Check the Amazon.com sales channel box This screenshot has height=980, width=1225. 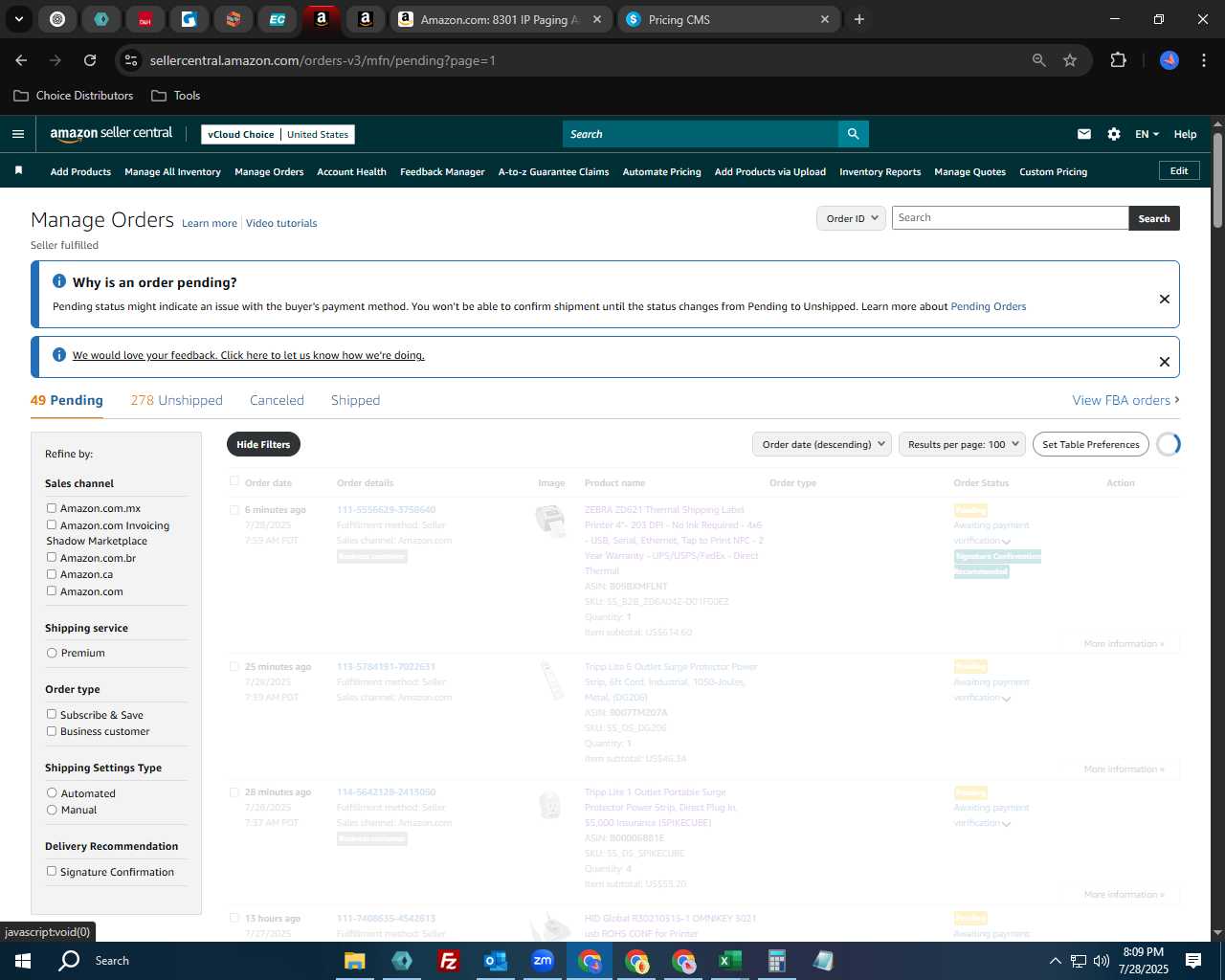click(x=52, y=590)
